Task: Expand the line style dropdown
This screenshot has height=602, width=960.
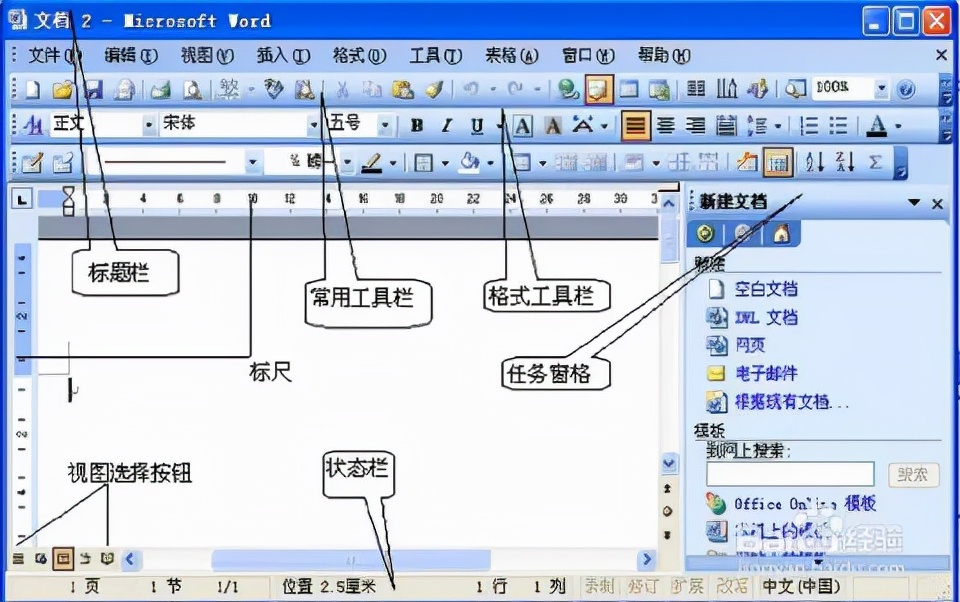Action: 252,162
